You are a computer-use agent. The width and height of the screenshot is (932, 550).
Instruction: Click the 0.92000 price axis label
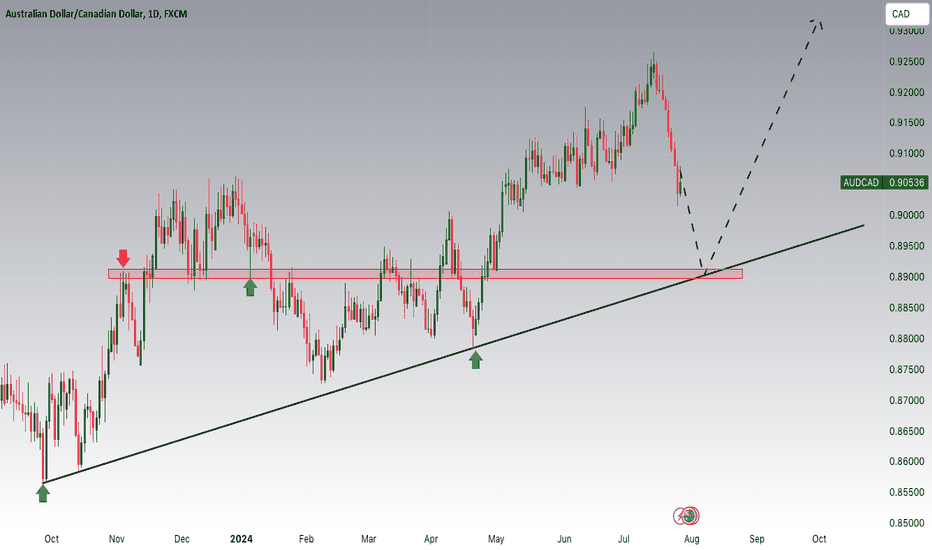coord(906,93)
